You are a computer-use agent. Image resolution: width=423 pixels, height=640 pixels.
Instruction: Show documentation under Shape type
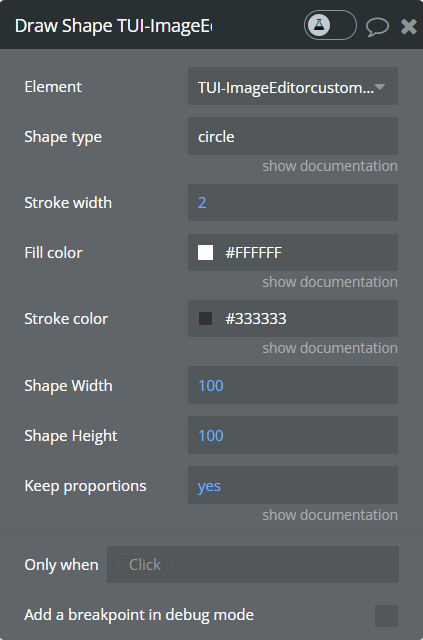(329, 166)
